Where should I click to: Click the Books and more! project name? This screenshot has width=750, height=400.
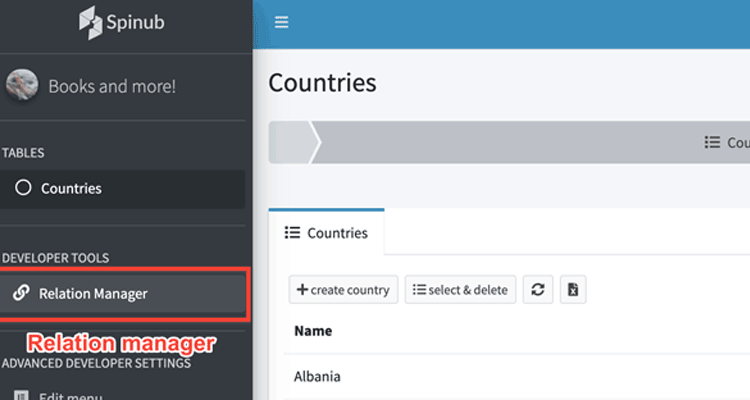tap(112, 86)
